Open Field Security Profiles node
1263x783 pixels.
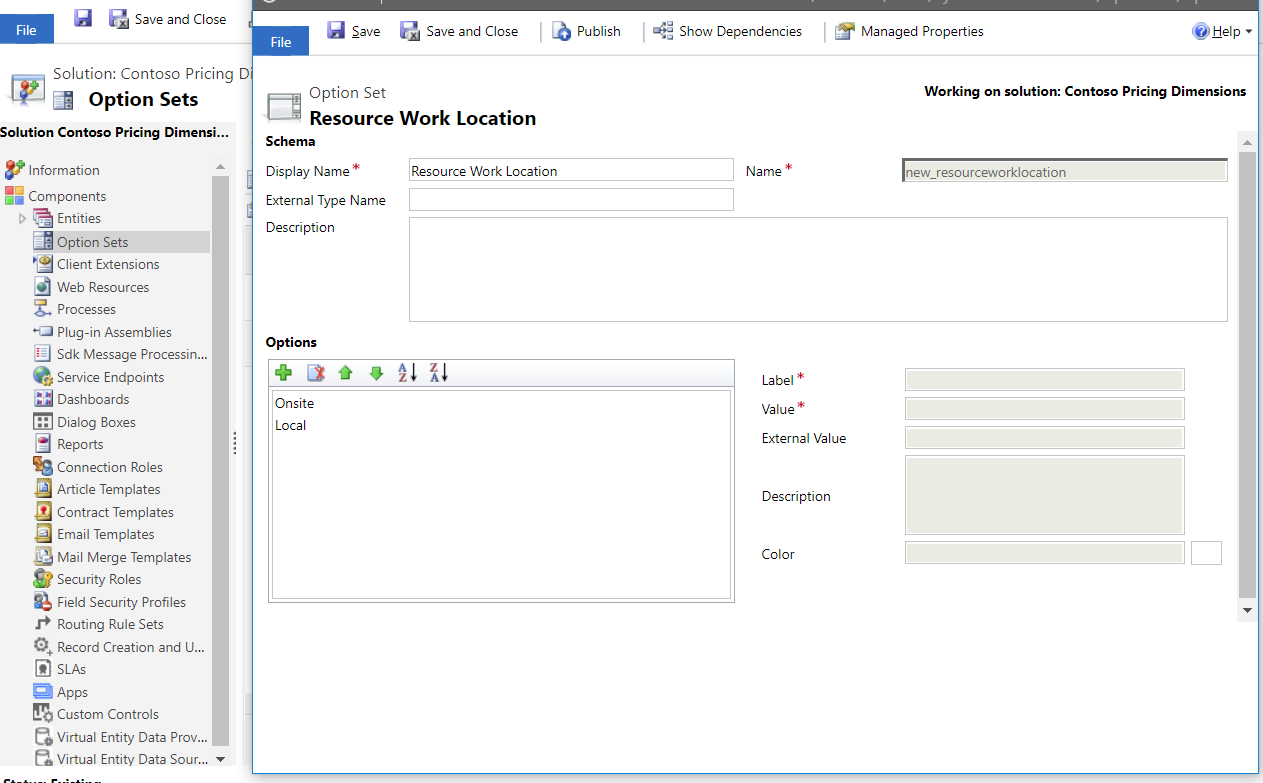point(121,602)
